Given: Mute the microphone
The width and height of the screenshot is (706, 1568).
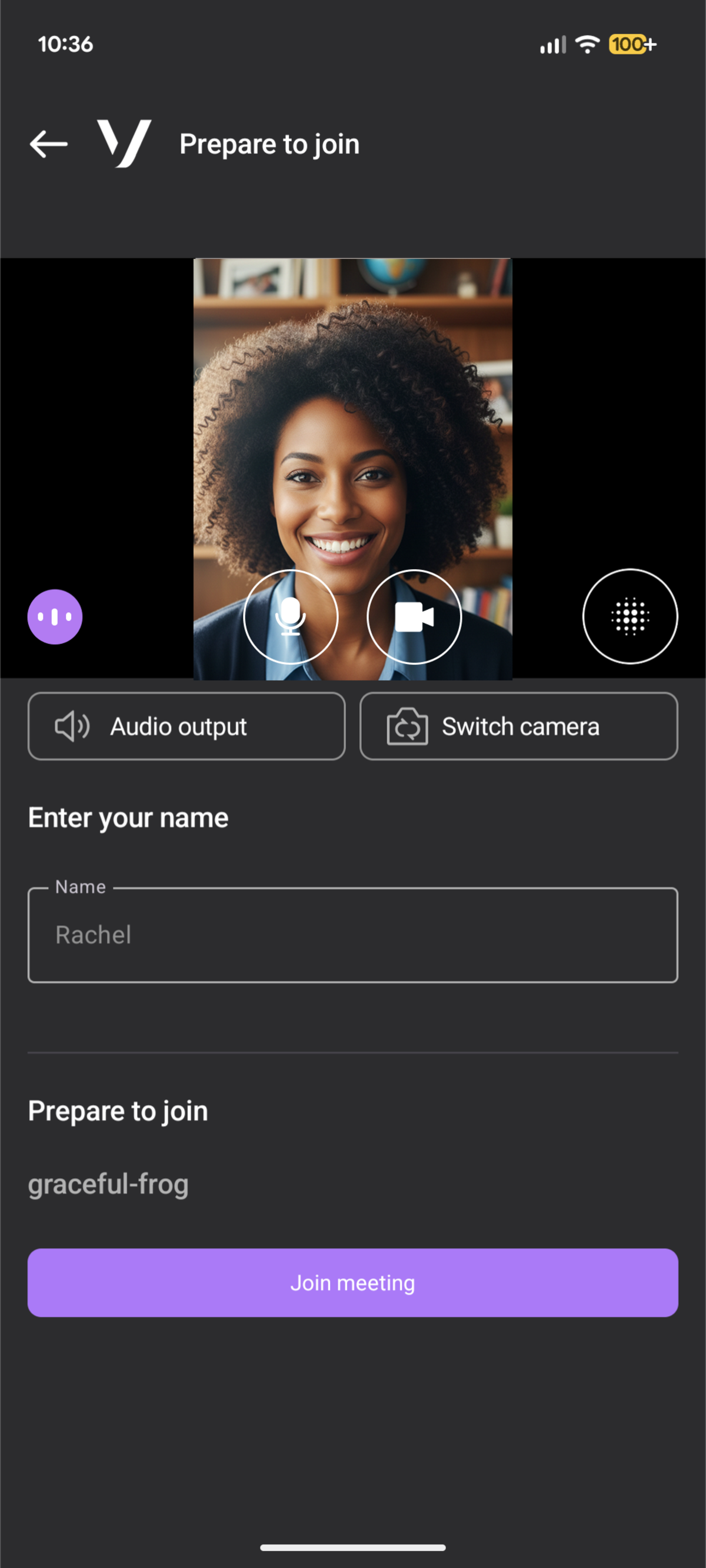Looking at the screenshot, I should pyautogui.click(x=291, y=616).
